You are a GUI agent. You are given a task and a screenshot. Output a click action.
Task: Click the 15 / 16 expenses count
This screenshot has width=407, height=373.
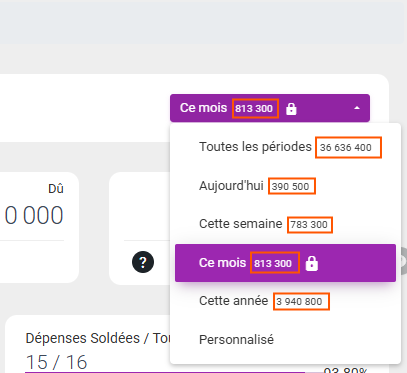56,361
